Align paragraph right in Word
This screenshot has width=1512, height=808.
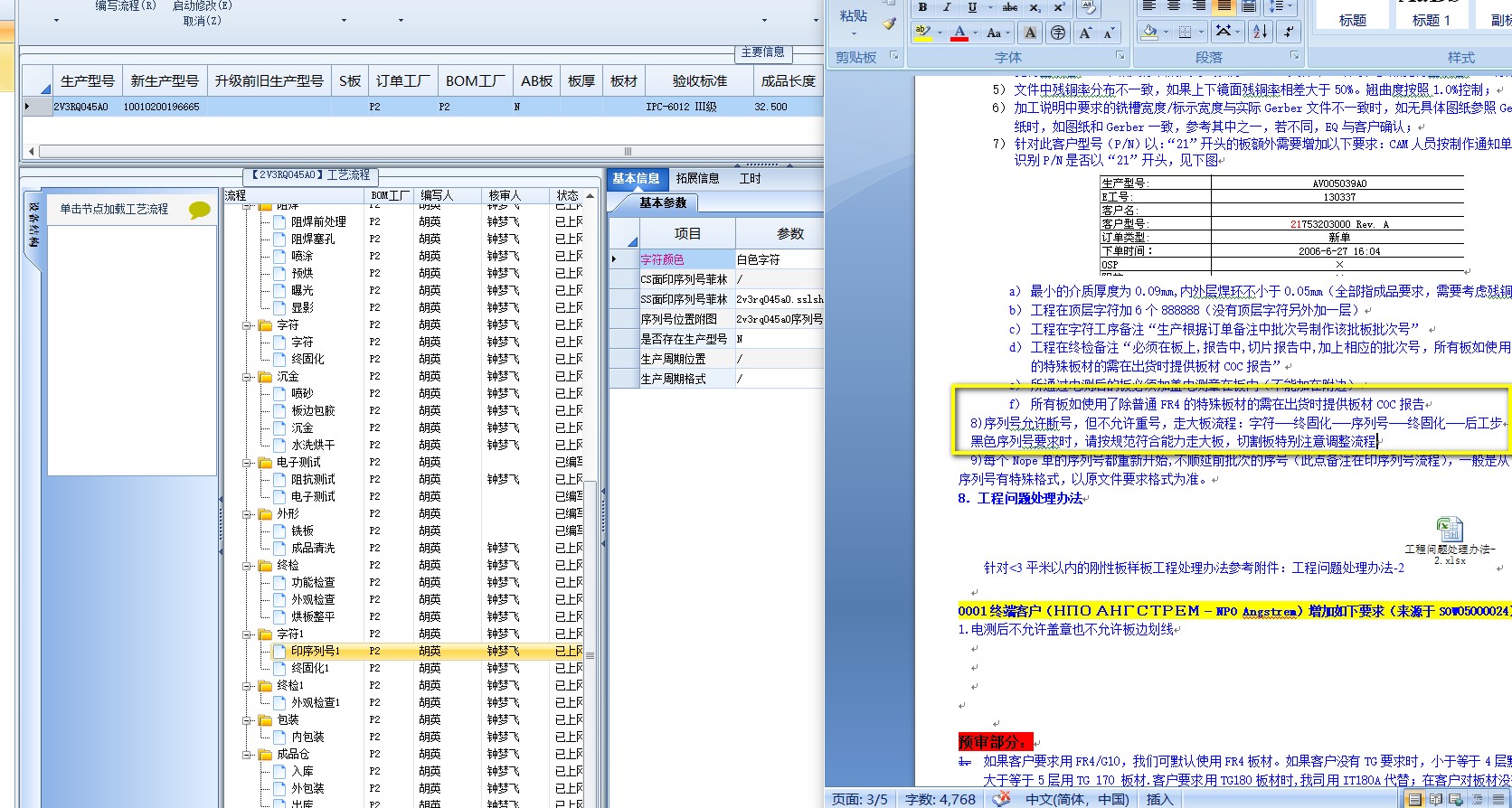(1199, 6)
